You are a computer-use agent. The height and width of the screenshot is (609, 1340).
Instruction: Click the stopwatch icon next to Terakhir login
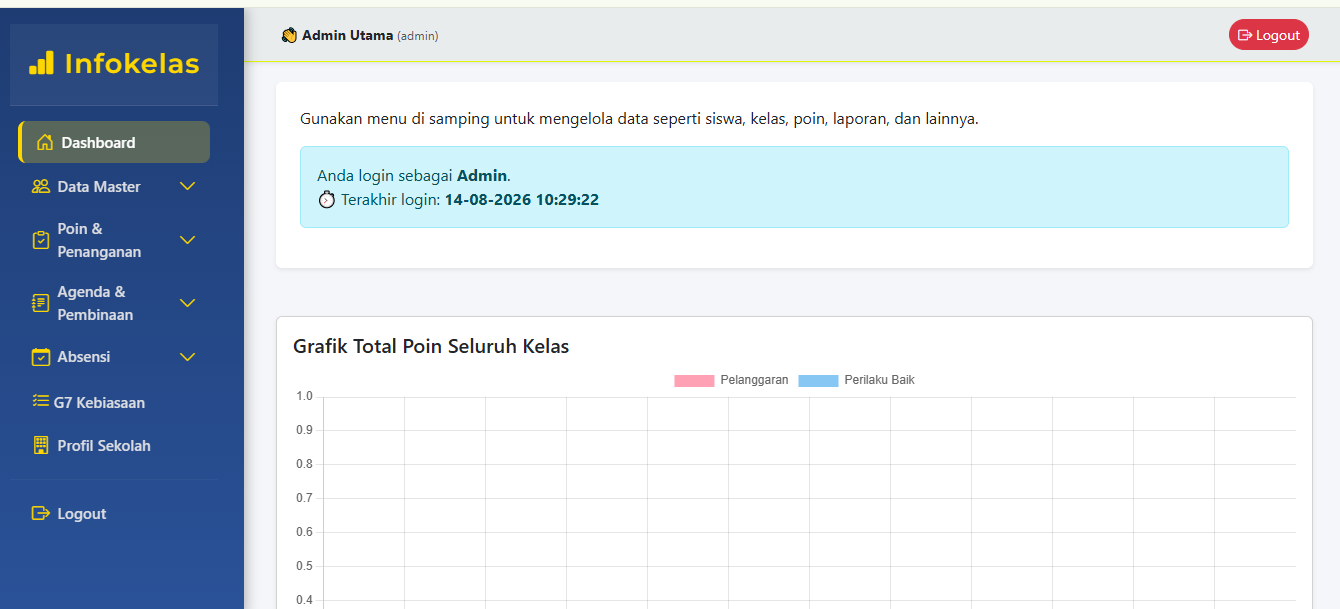pyautogui.click(x=327, y=199)
